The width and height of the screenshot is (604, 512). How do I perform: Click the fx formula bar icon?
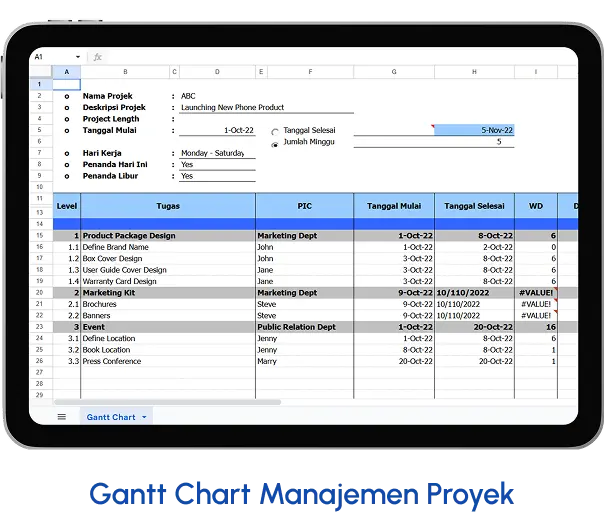(x=97, y=57)
